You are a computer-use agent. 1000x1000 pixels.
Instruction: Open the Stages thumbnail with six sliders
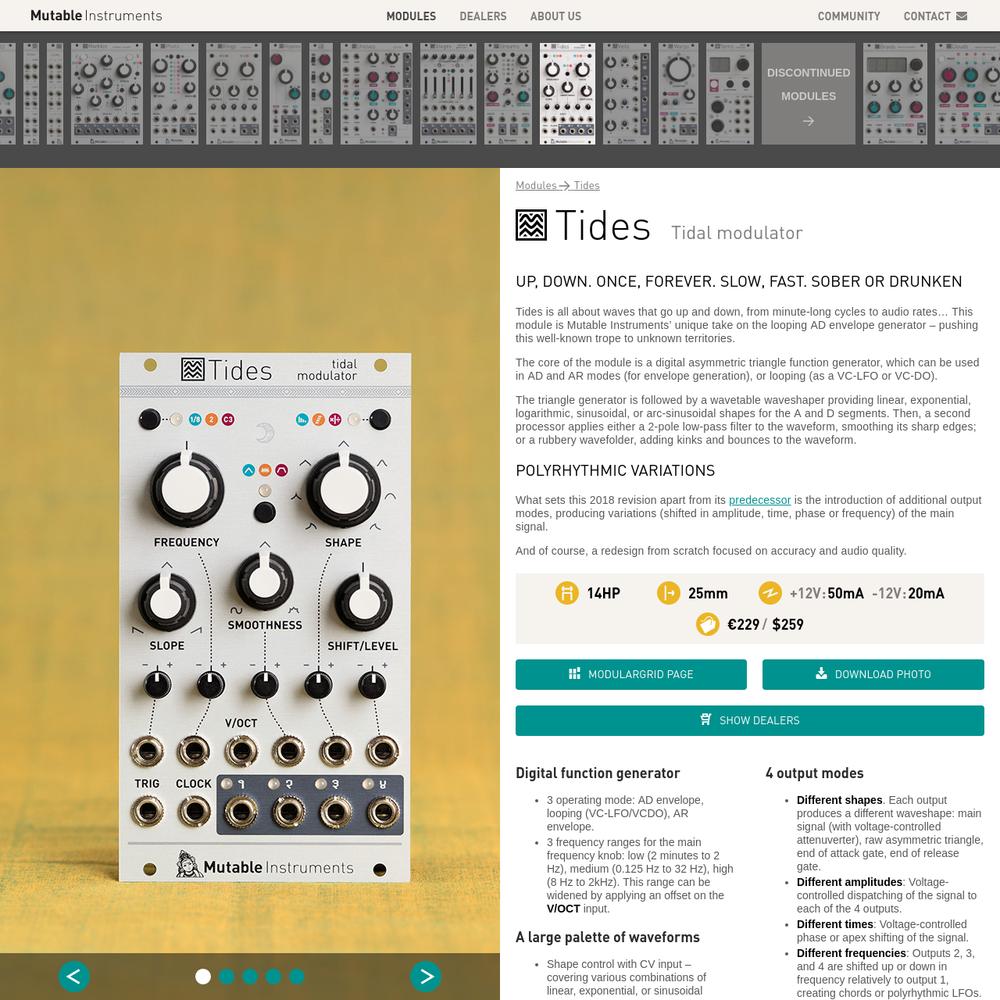(x=448, y=94)
